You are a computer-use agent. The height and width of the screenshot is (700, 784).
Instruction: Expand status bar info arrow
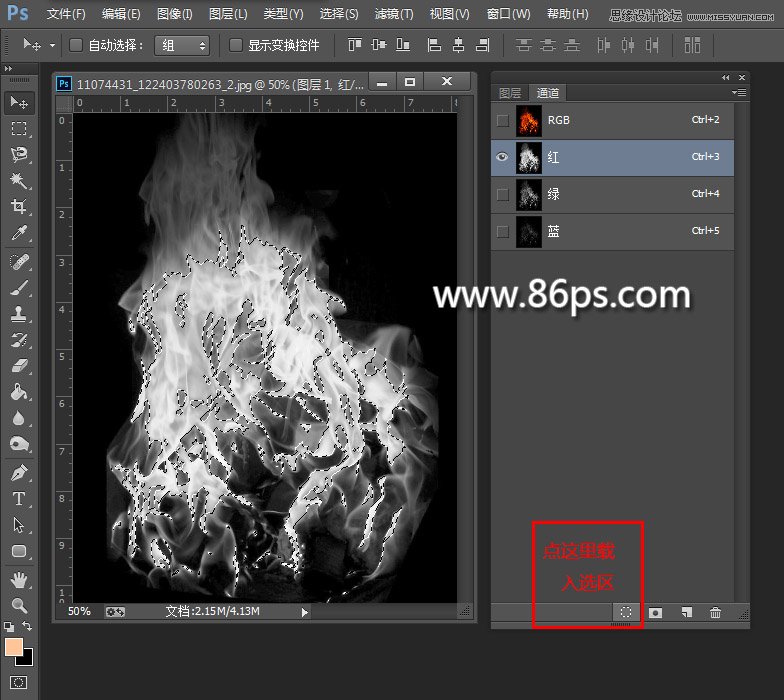[304, 612]
